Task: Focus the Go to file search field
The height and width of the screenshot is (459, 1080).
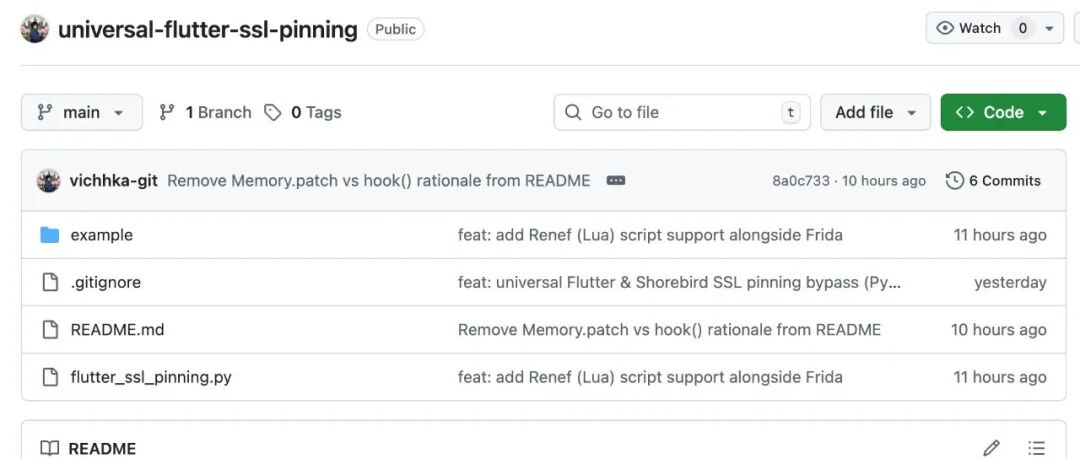Action: click(682, 112)
